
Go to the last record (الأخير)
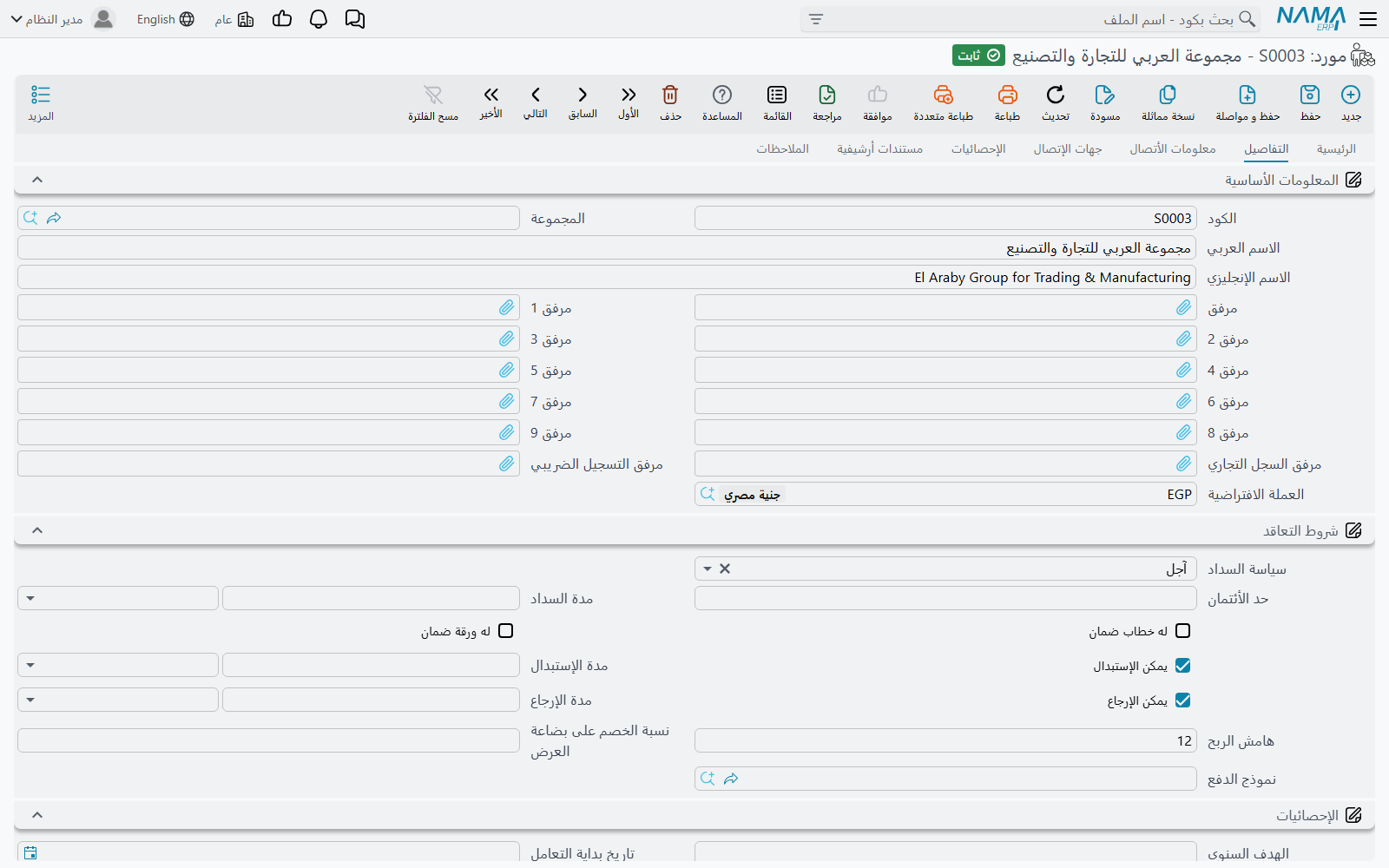click(491, 95)
